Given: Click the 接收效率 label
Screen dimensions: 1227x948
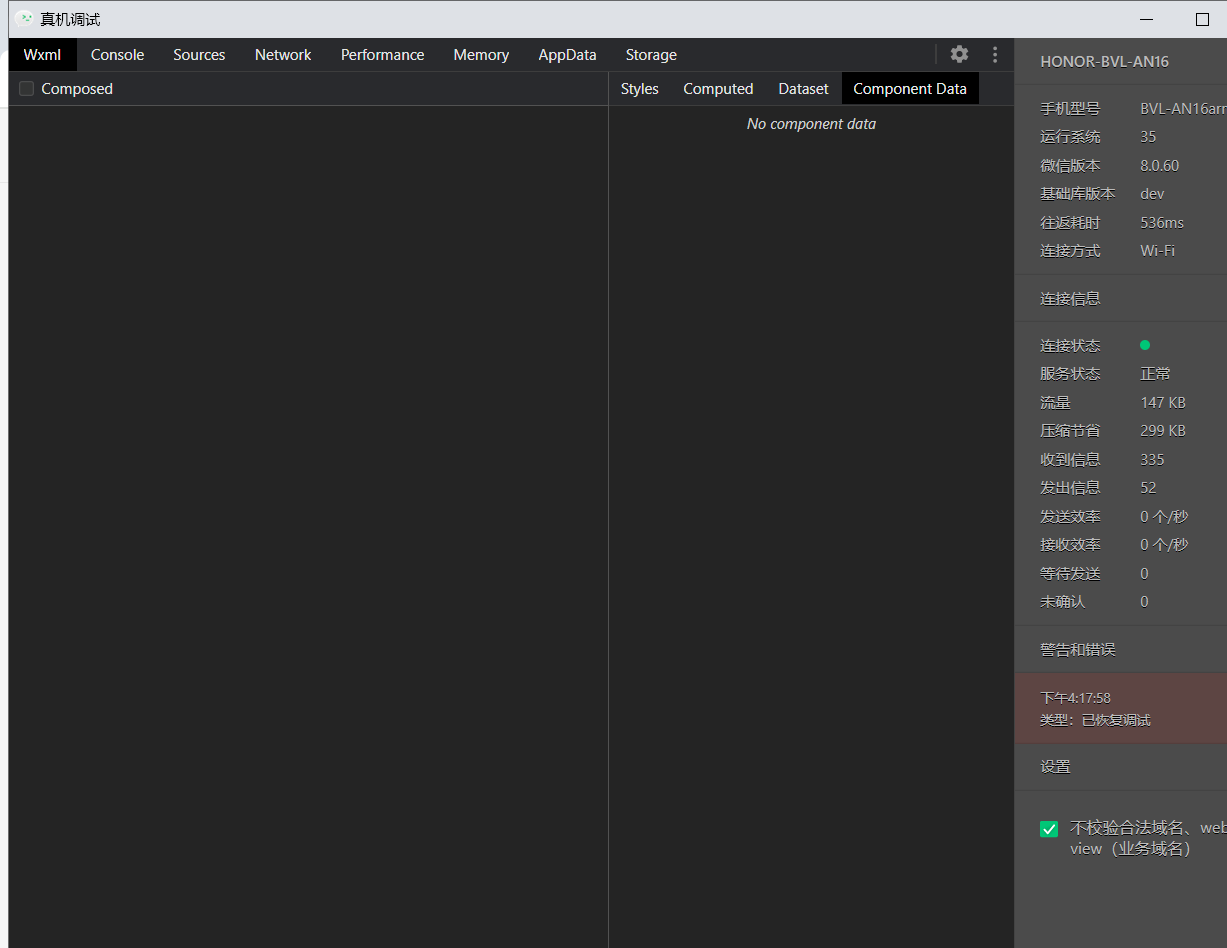Looking at the screenshot, I should (1070, 545).
